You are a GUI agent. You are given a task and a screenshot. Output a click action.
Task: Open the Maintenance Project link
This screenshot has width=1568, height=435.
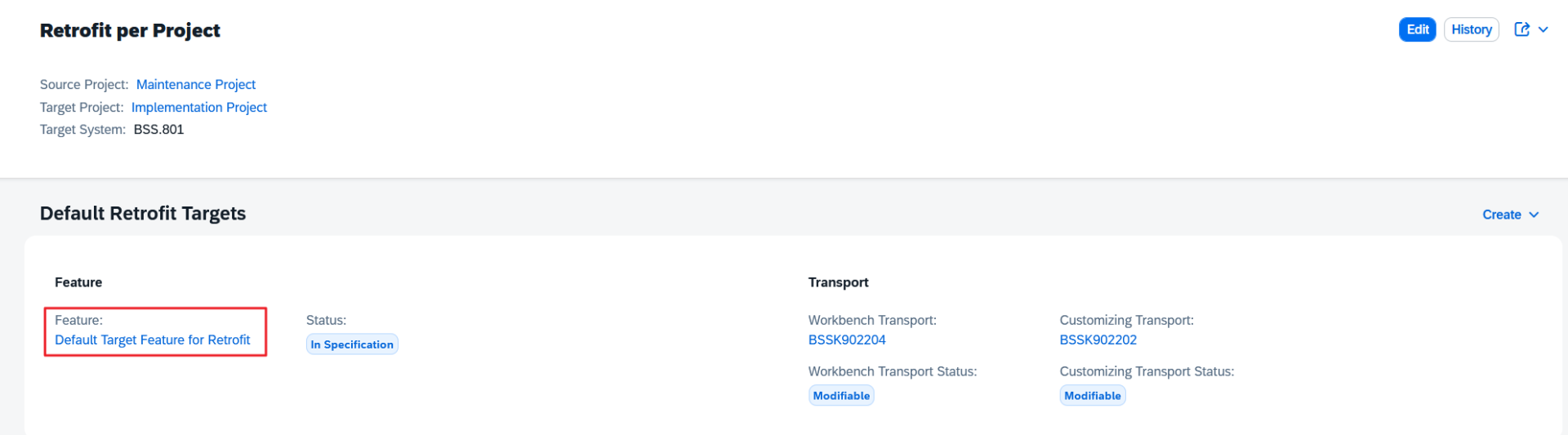tap(195, 84)
